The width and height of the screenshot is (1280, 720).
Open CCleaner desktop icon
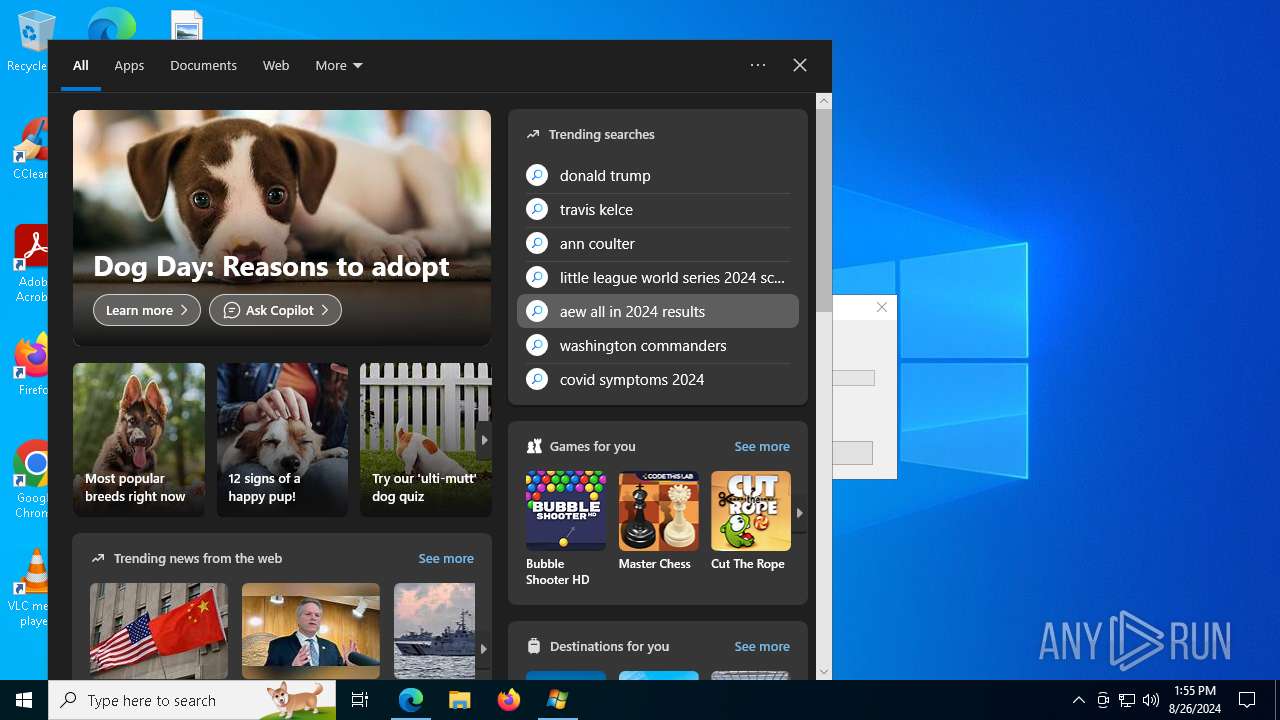pyautogui.click(x=31, y=149)
